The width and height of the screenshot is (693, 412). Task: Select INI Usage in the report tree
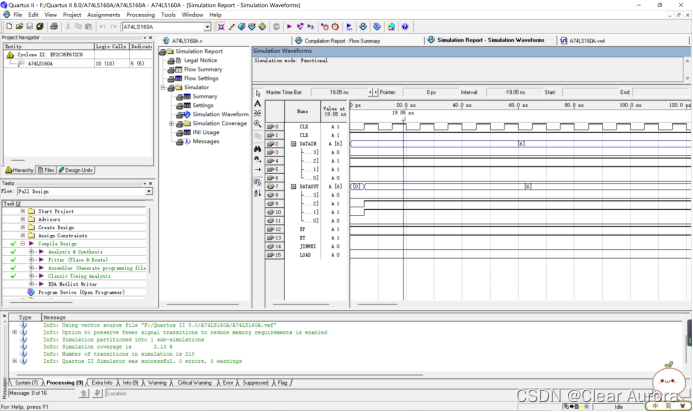point(206,132)
